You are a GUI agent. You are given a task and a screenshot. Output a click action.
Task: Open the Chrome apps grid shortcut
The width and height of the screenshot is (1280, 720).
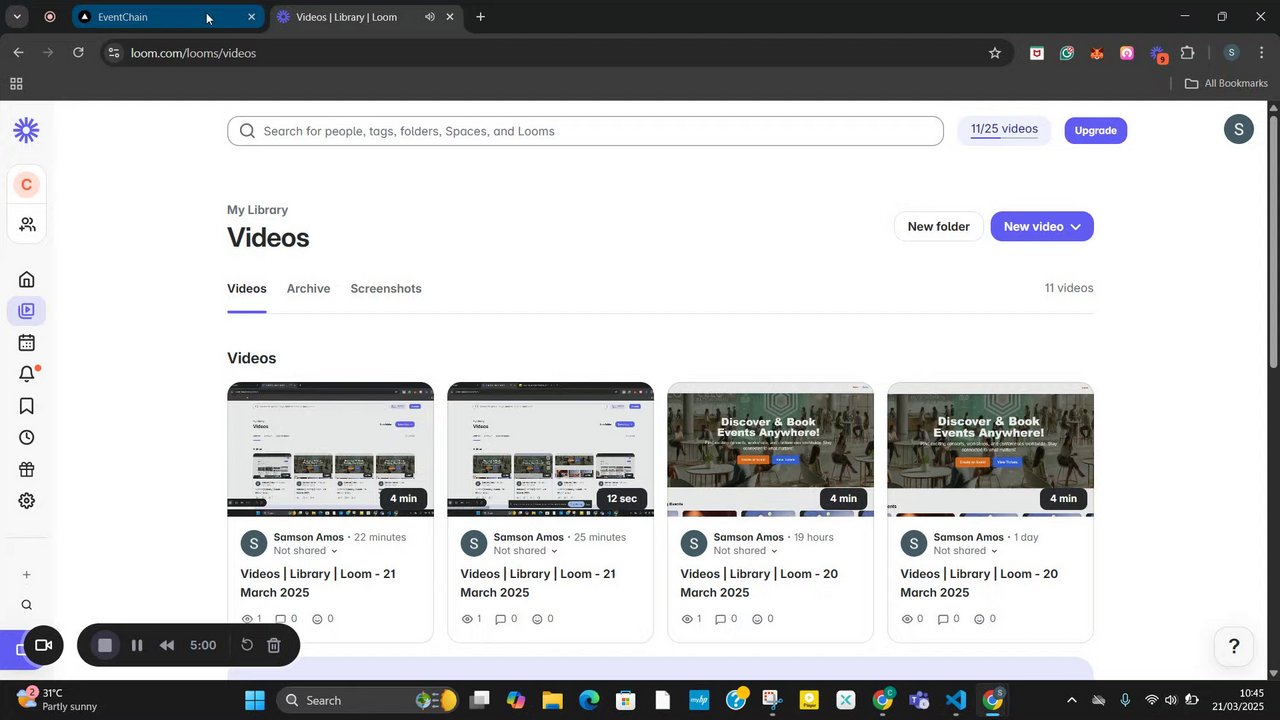(x=16, y=84)
